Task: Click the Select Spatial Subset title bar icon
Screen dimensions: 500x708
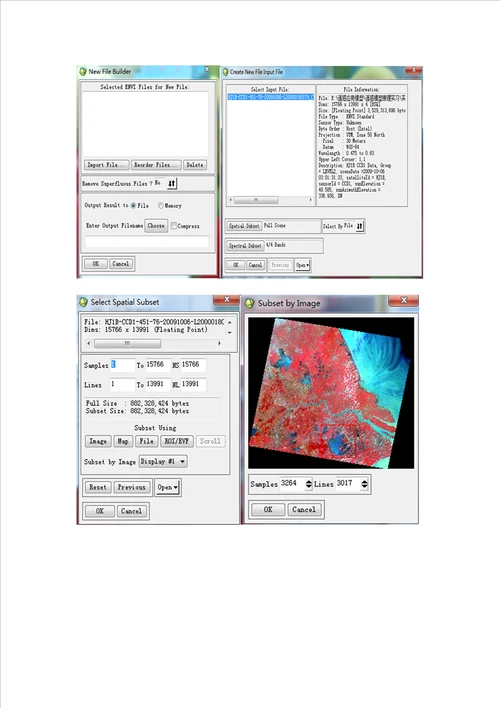Action: tap(84, 302)
